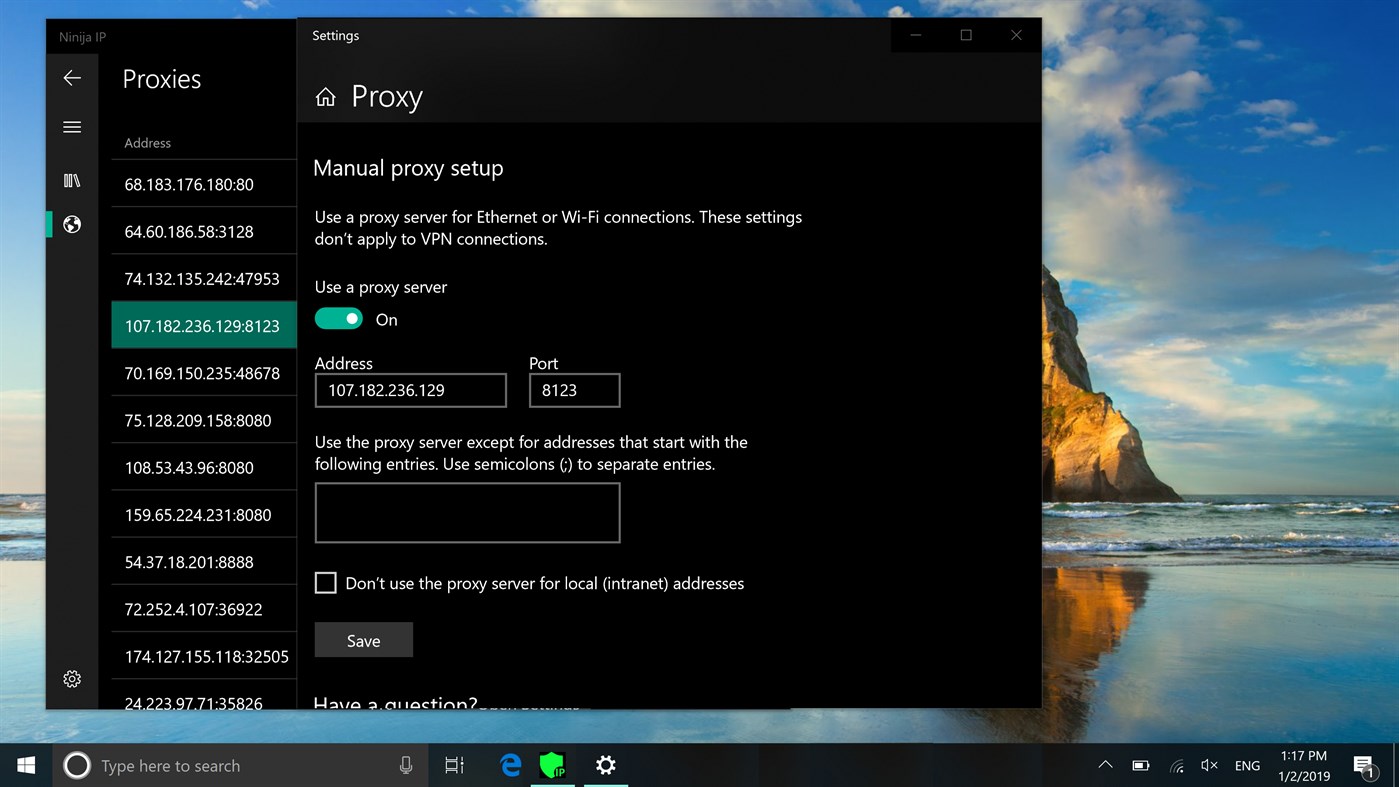Open the globe Proxies section icon
This screenshot has width=1399, height=787.
pos(71,225)
